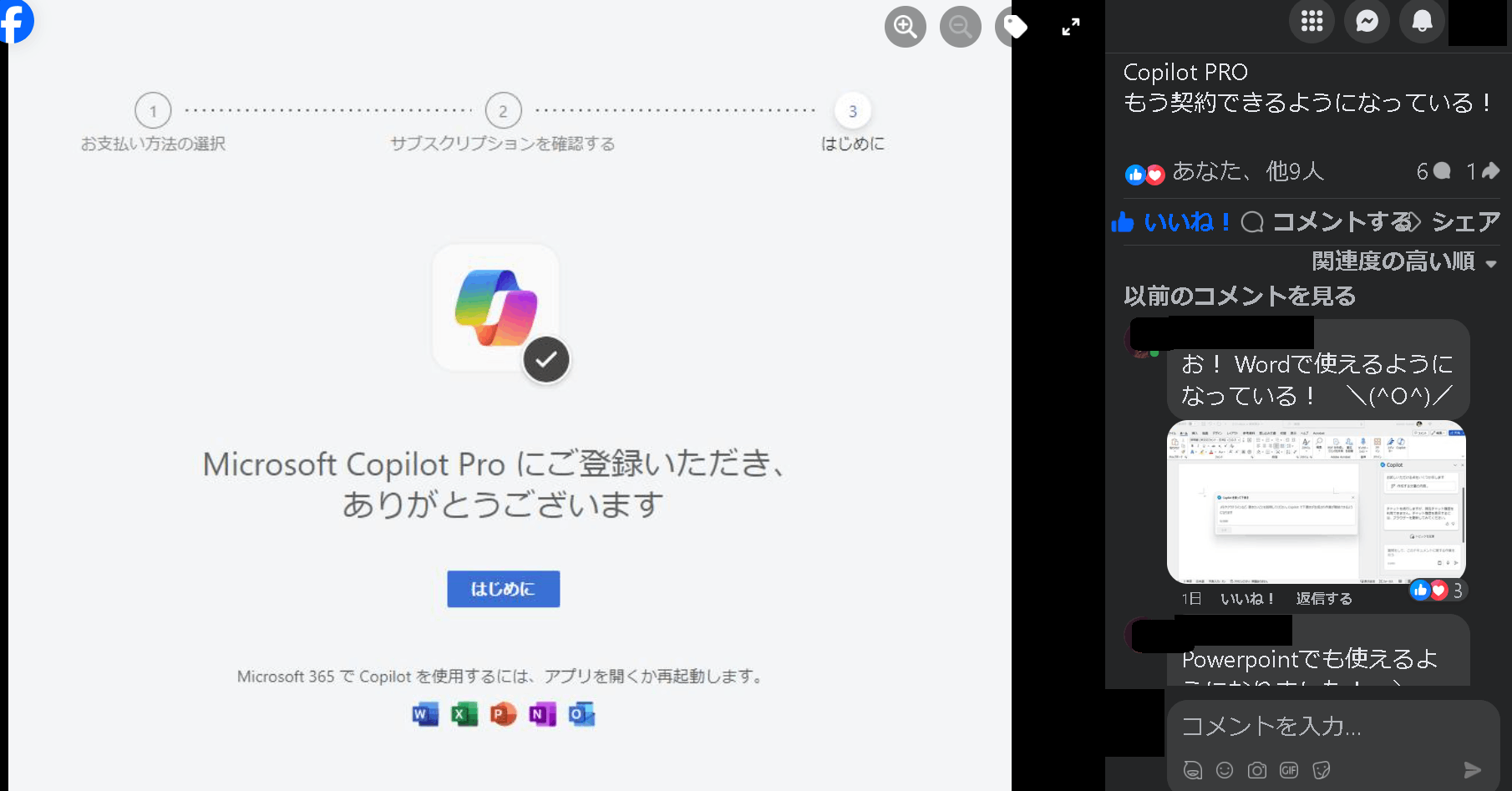View the 3 reactions on comment
1512x791 pixels.
coord(1438,591)
